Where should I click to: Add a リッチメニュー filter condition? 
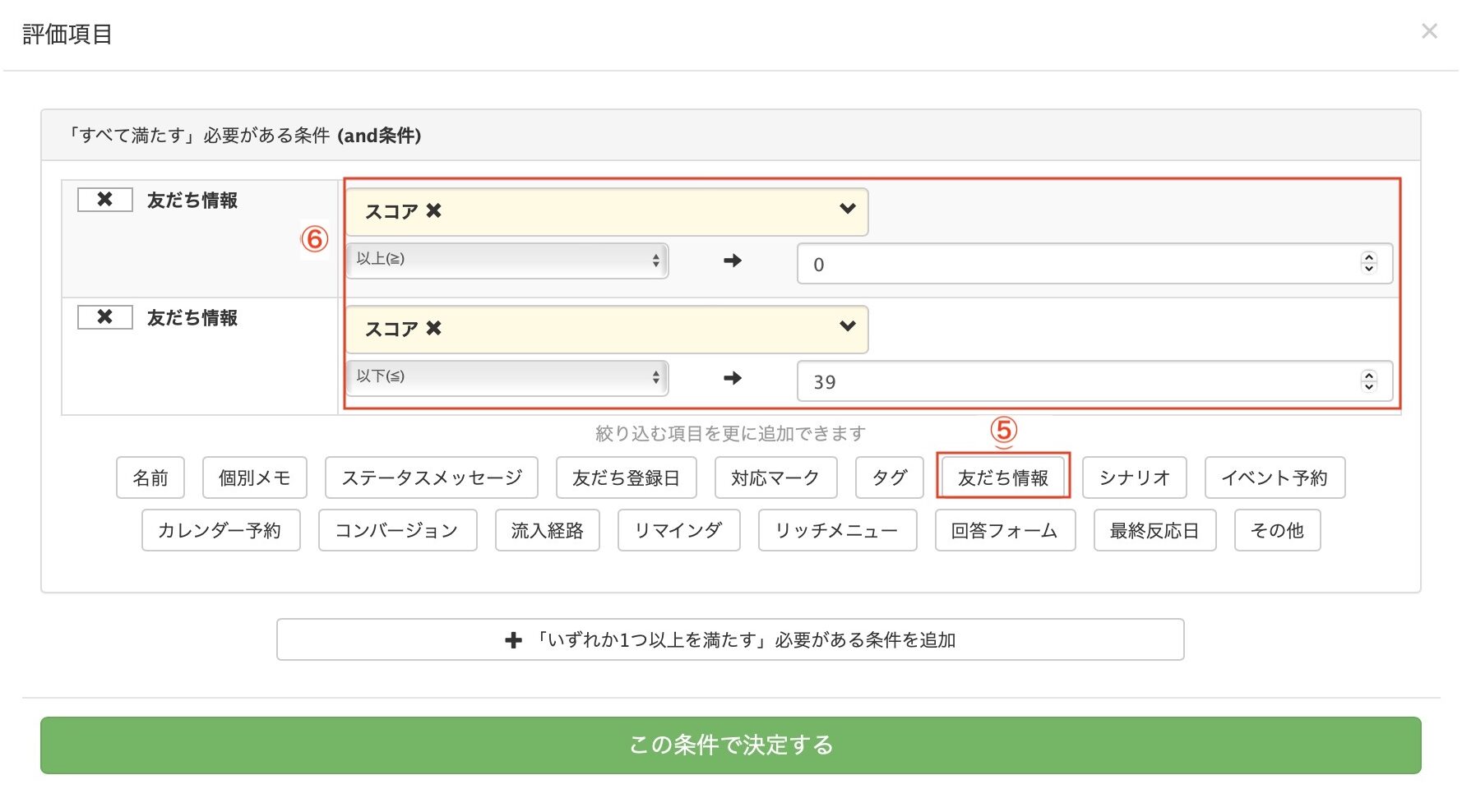(836, 530)
